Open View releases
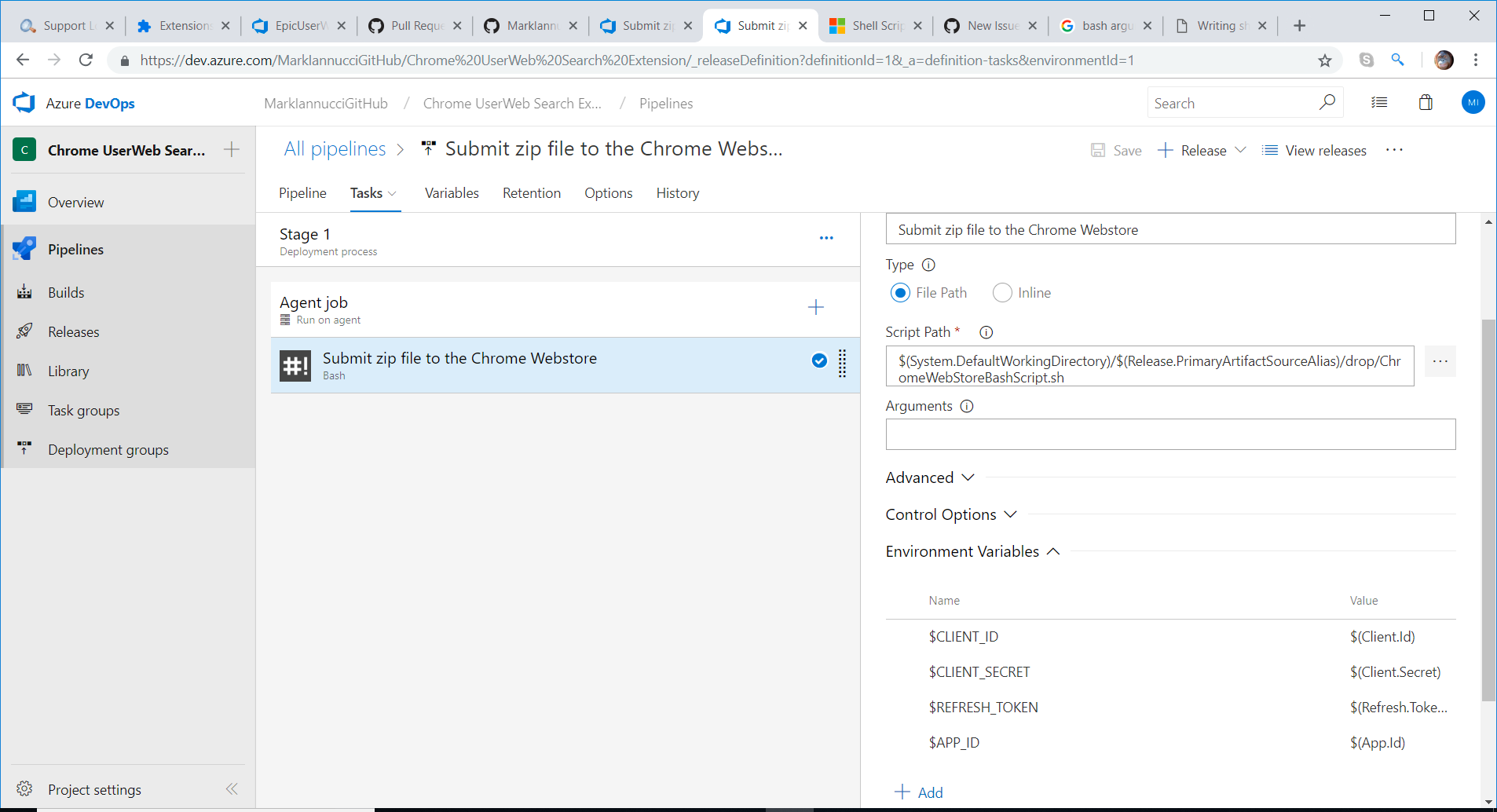This screenshot has height=812, width=1497. tap(1314, 150)
